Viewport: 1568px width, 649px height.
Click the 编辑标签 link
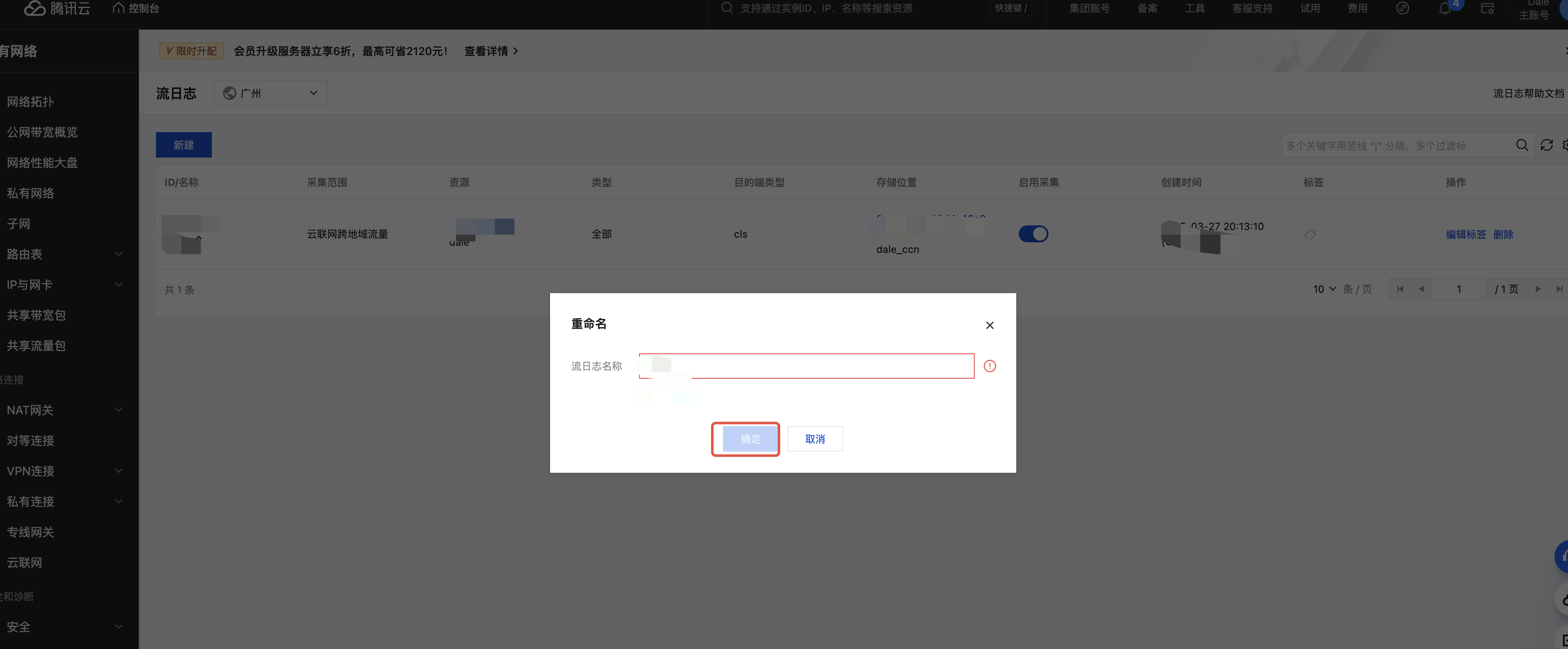pyautogui.click(x=1466, y=234)
